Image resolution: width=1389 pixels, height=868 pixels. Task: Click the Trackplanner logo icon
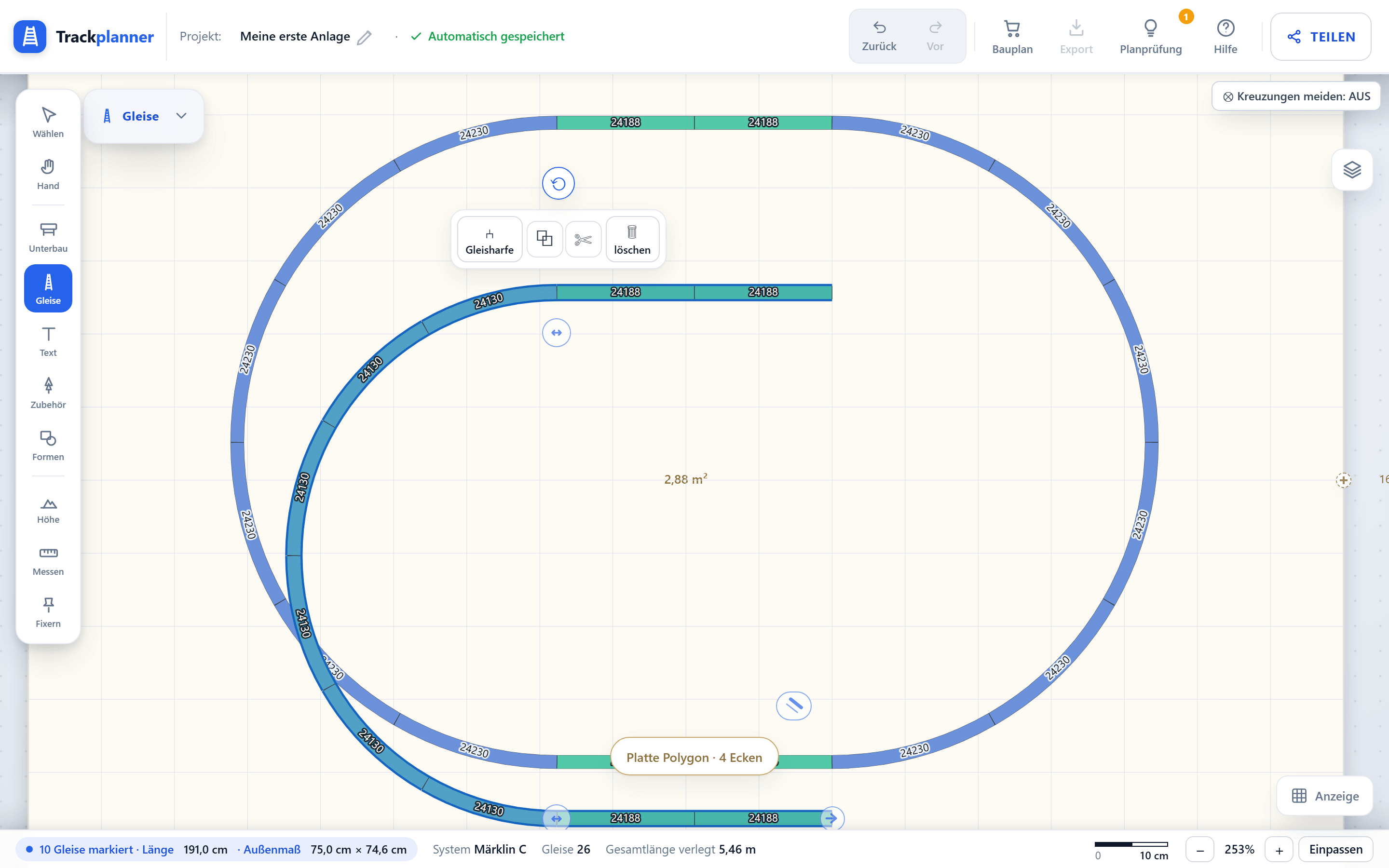[x=30, y=37]
